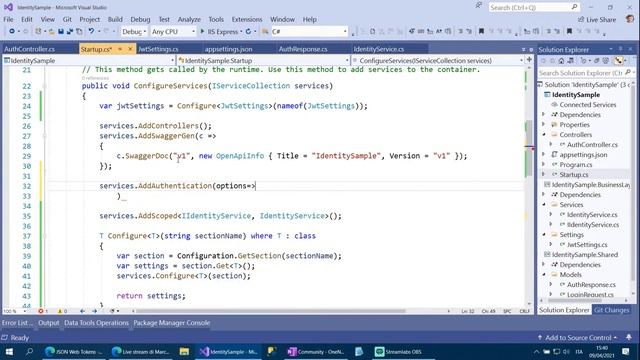
Task: Open the Package Manager Console panel
Action: click(x=172, y=323)
